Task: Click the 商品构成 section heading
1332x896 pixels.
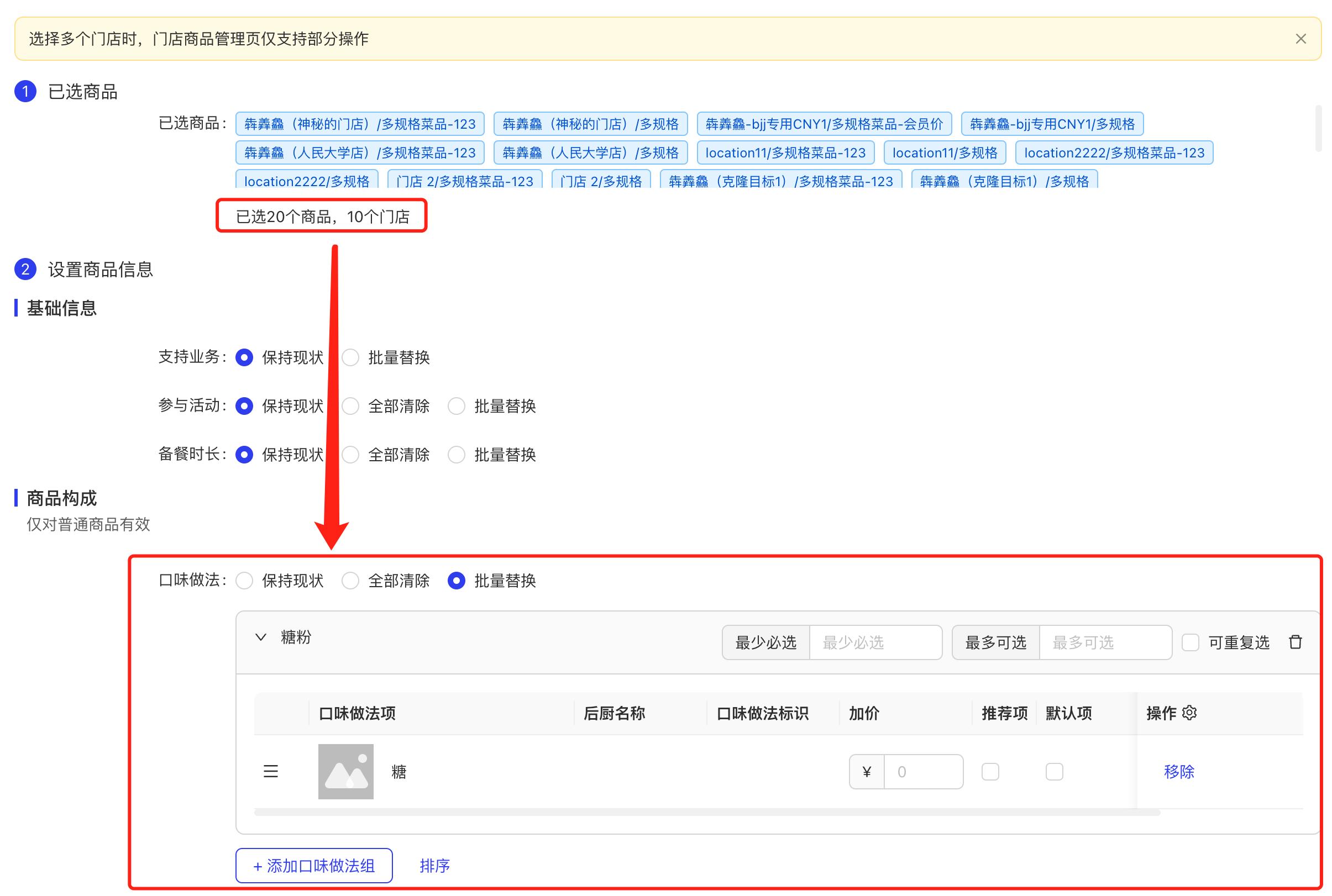Action: pos(62,498)
